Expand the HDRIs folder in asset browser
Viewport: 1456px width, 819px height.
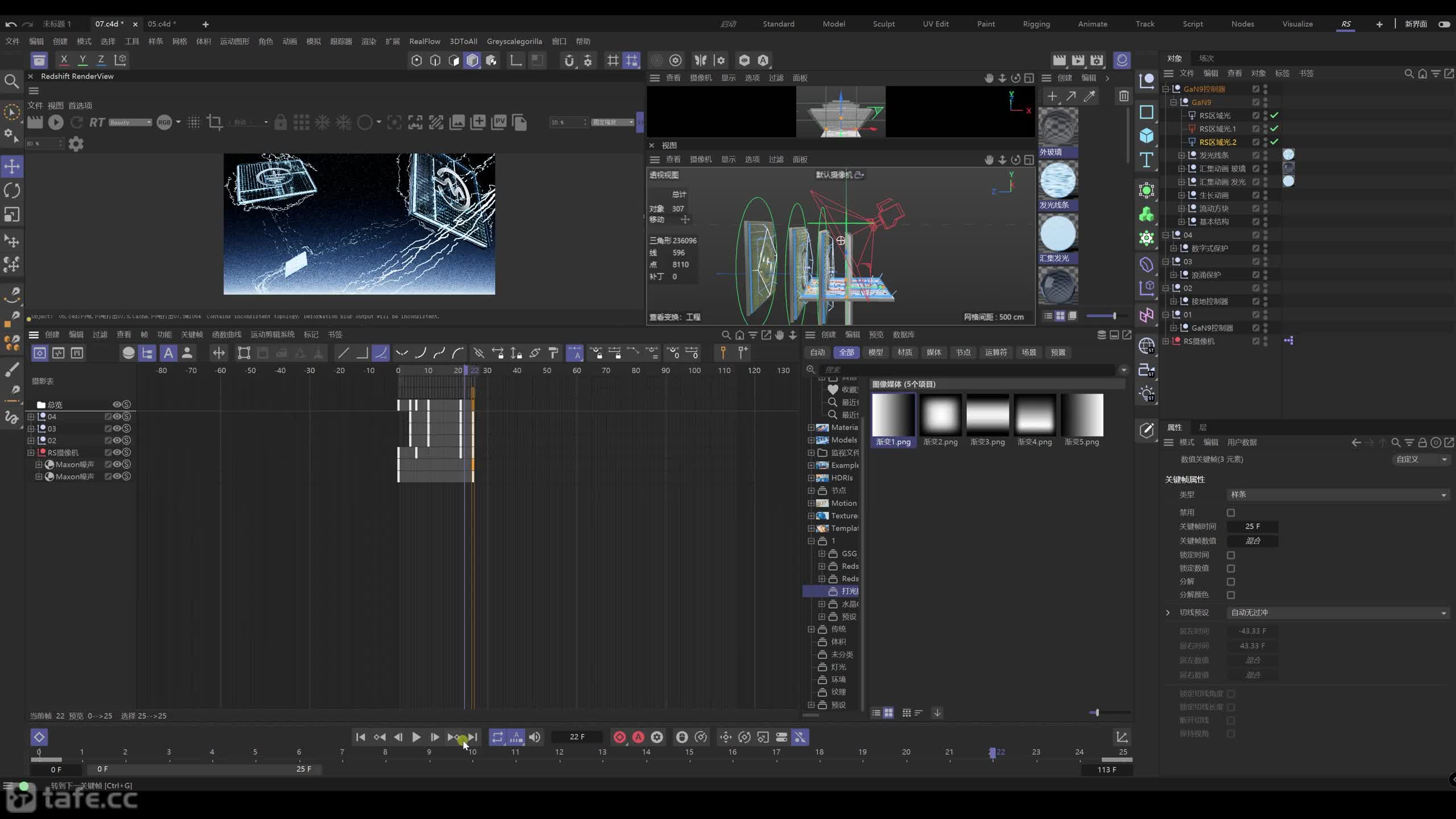811,478
